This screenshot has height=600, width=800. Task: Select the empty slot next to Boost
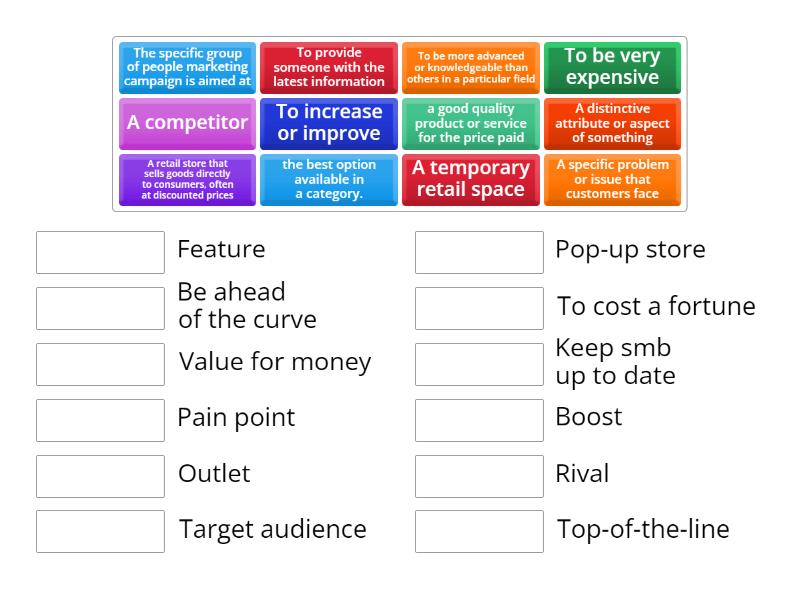pyautogui.click(x=479, y=420)
